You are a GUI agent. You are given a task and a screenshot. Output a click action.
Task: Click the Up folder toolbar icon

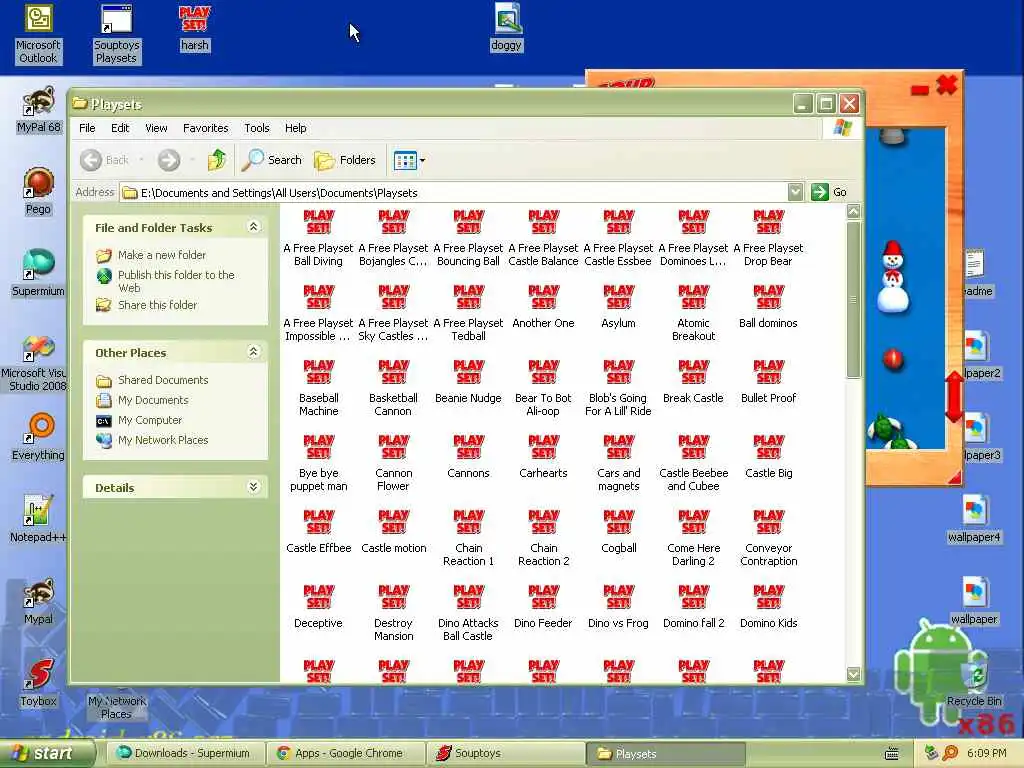(217, 160)
